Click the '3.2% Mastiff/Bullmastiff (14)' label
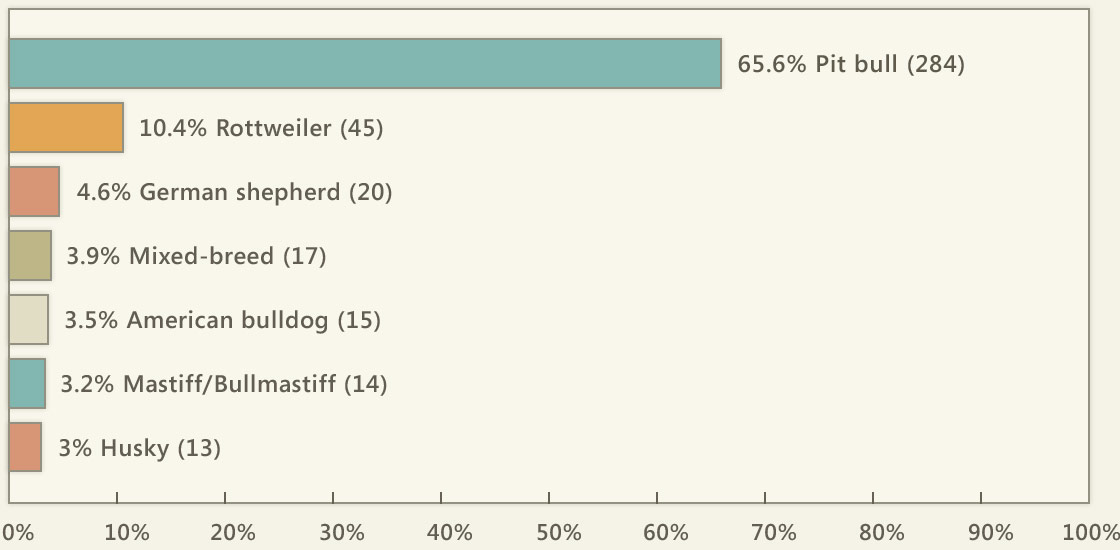This screenshot has height=550, width=1120. pyautogui.click(x=224, y=384)
